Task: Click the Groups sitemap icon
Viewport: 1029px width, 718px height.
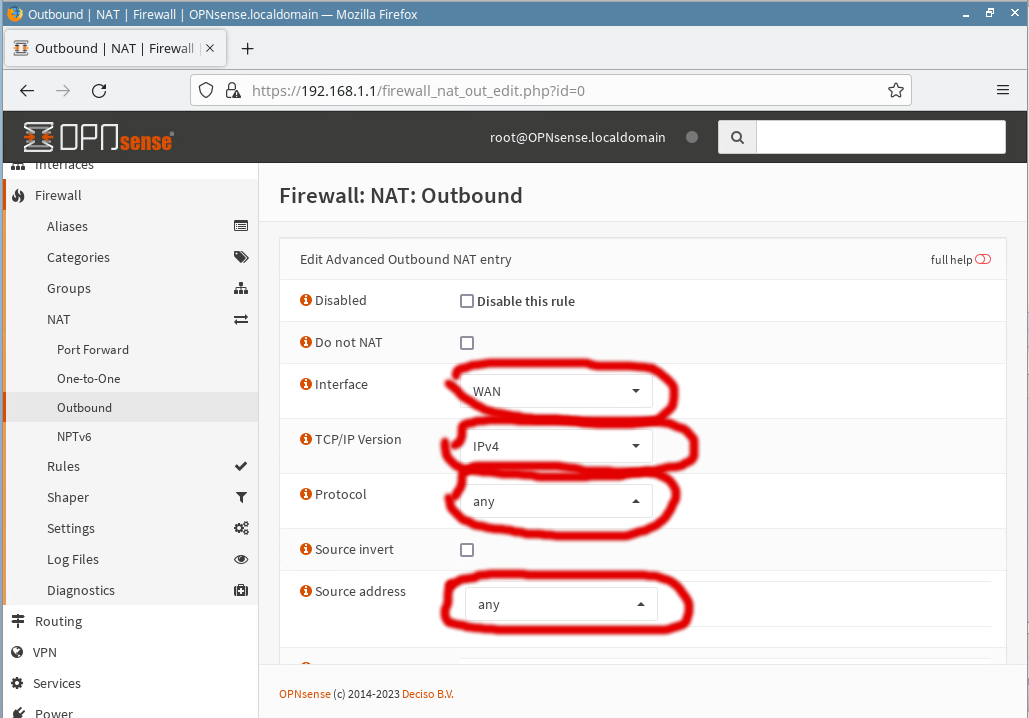Action: tap(240, 289)
